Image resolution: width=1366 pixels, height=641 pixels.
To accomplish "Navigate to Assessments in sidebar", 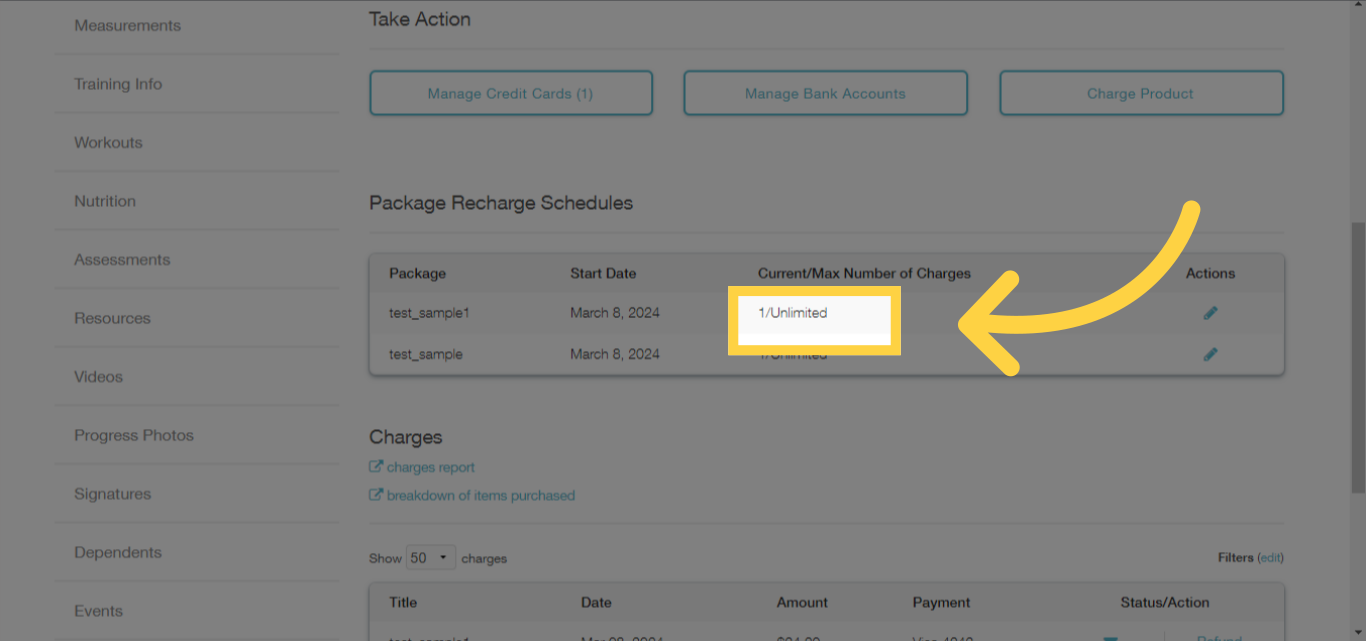I will point(122,260).
